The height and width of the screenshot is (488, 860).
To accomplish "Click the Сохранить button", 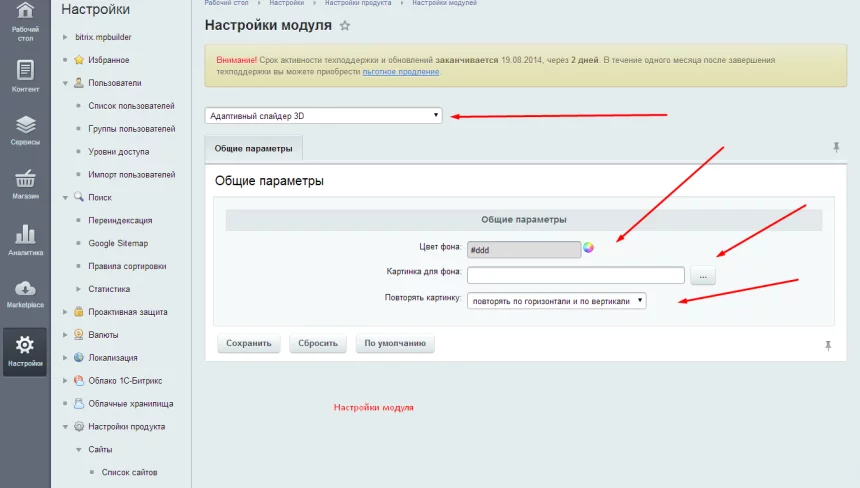I will coord(249,343).
